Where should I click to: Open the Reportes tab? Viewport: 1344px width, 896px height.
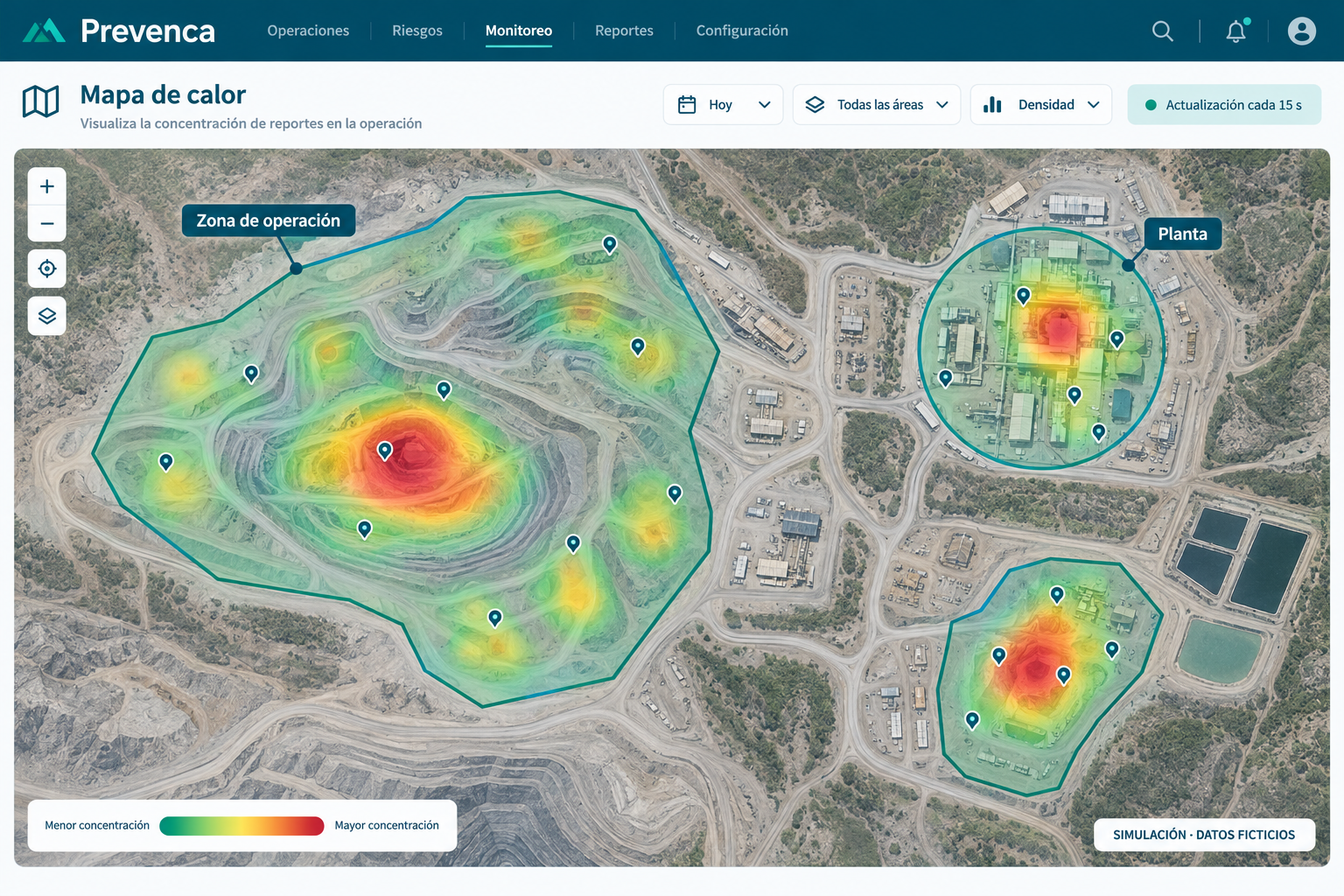coord(624,31)
